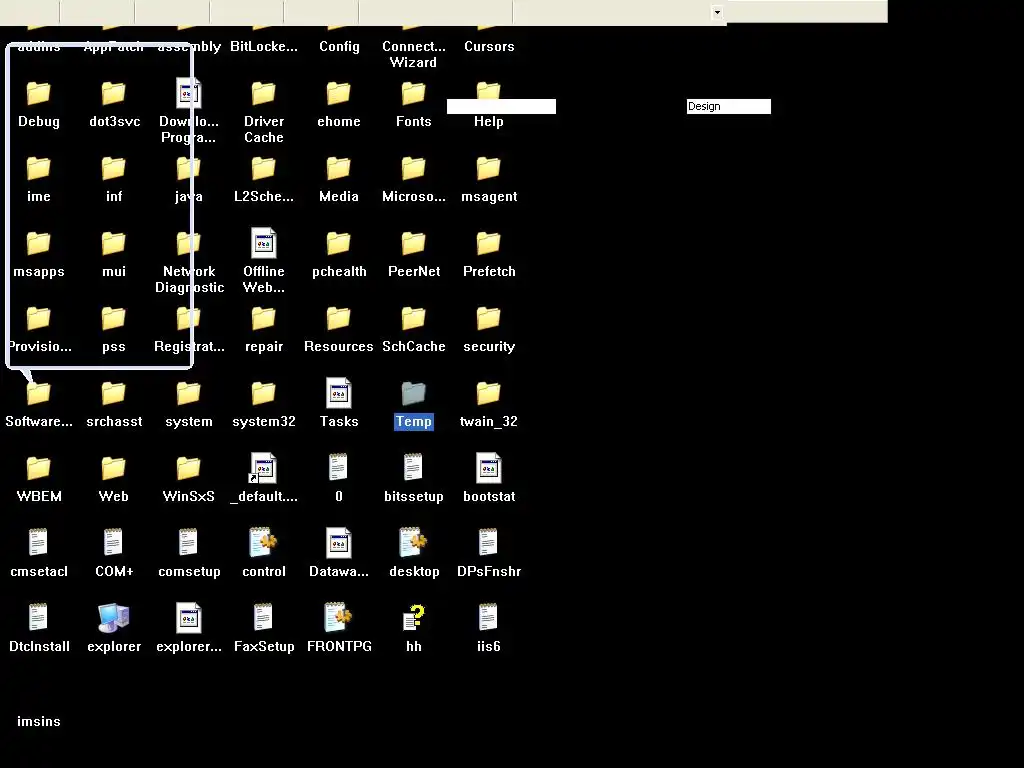Click the Design text field
The height and width of the screenshot is (768, 1024).
(x=728, y=106)
